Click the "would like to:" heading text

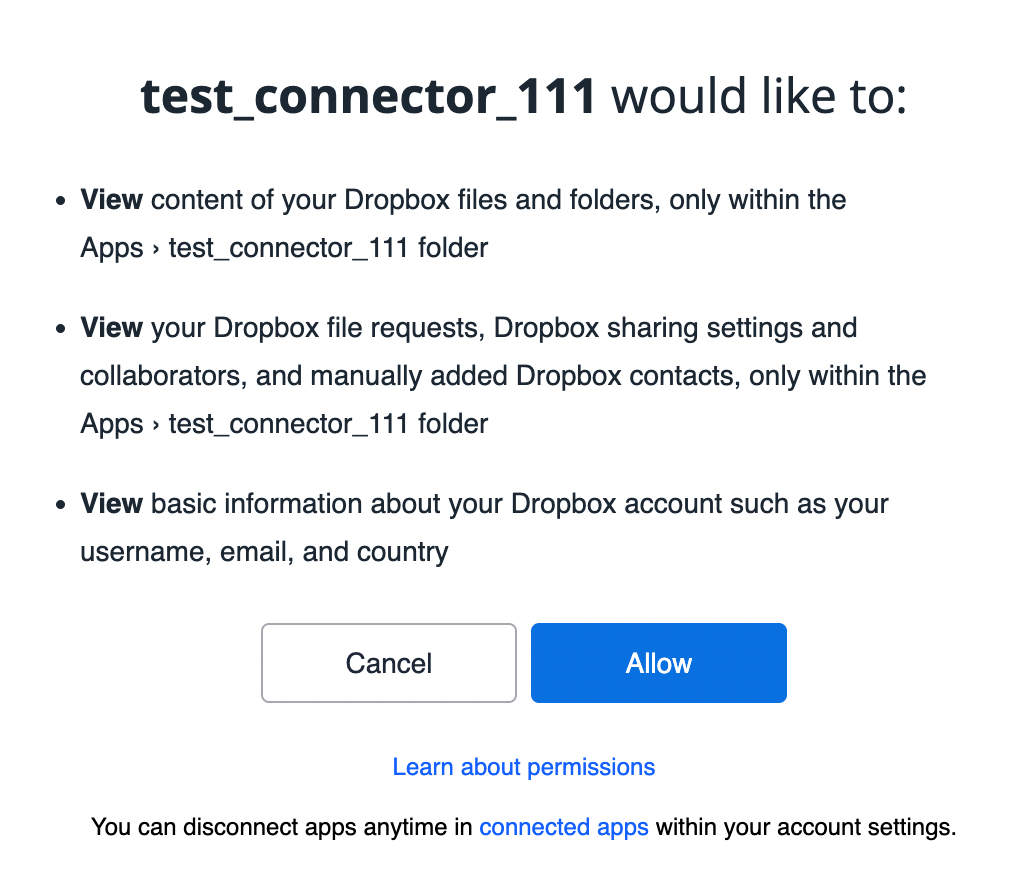[758, 97]
